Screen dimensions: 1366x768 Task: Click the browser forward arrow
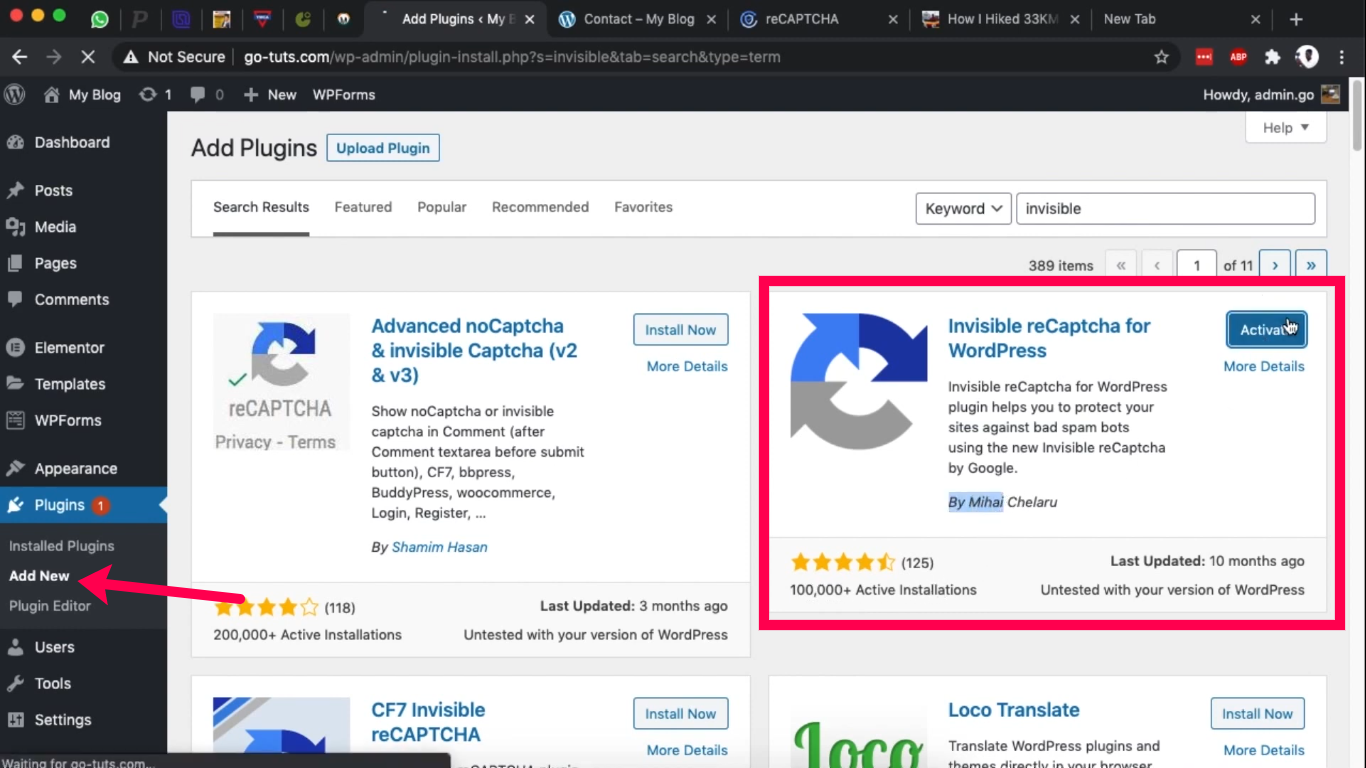54,57
